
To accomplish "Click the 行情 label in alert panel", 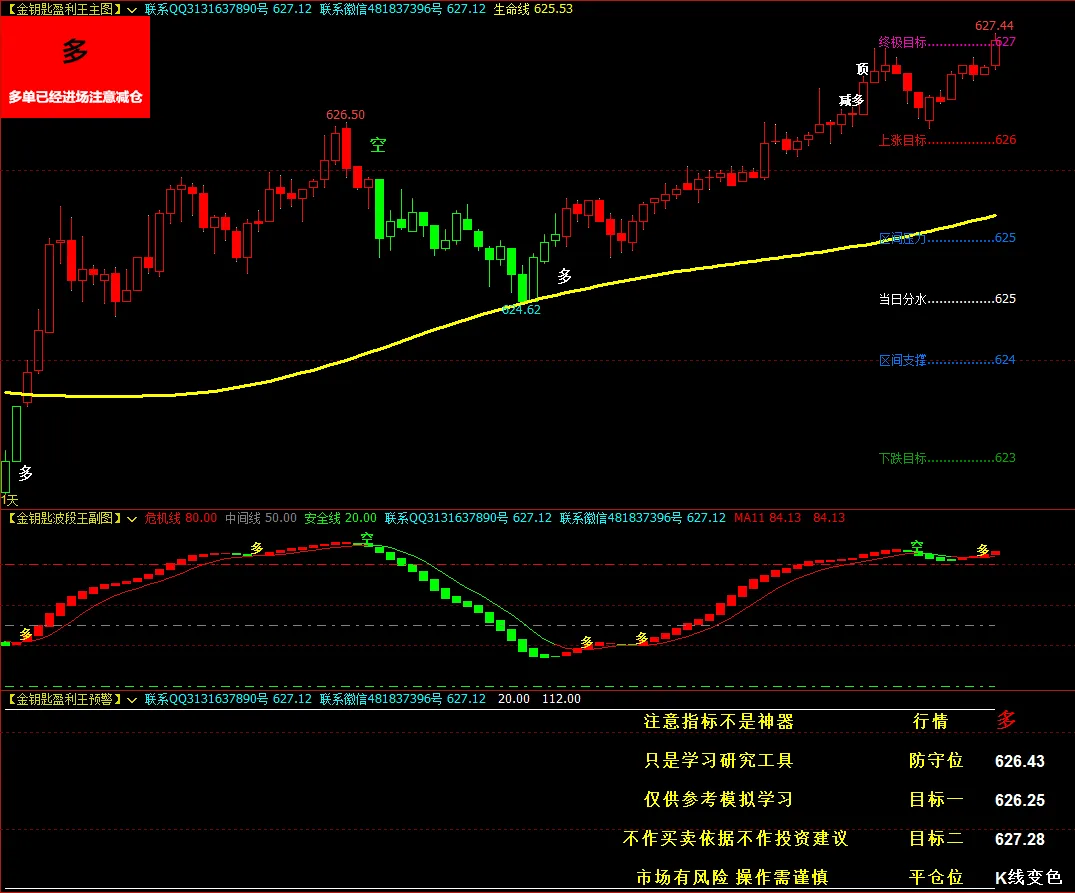I will pyautogui.click(x=930, y=722).
